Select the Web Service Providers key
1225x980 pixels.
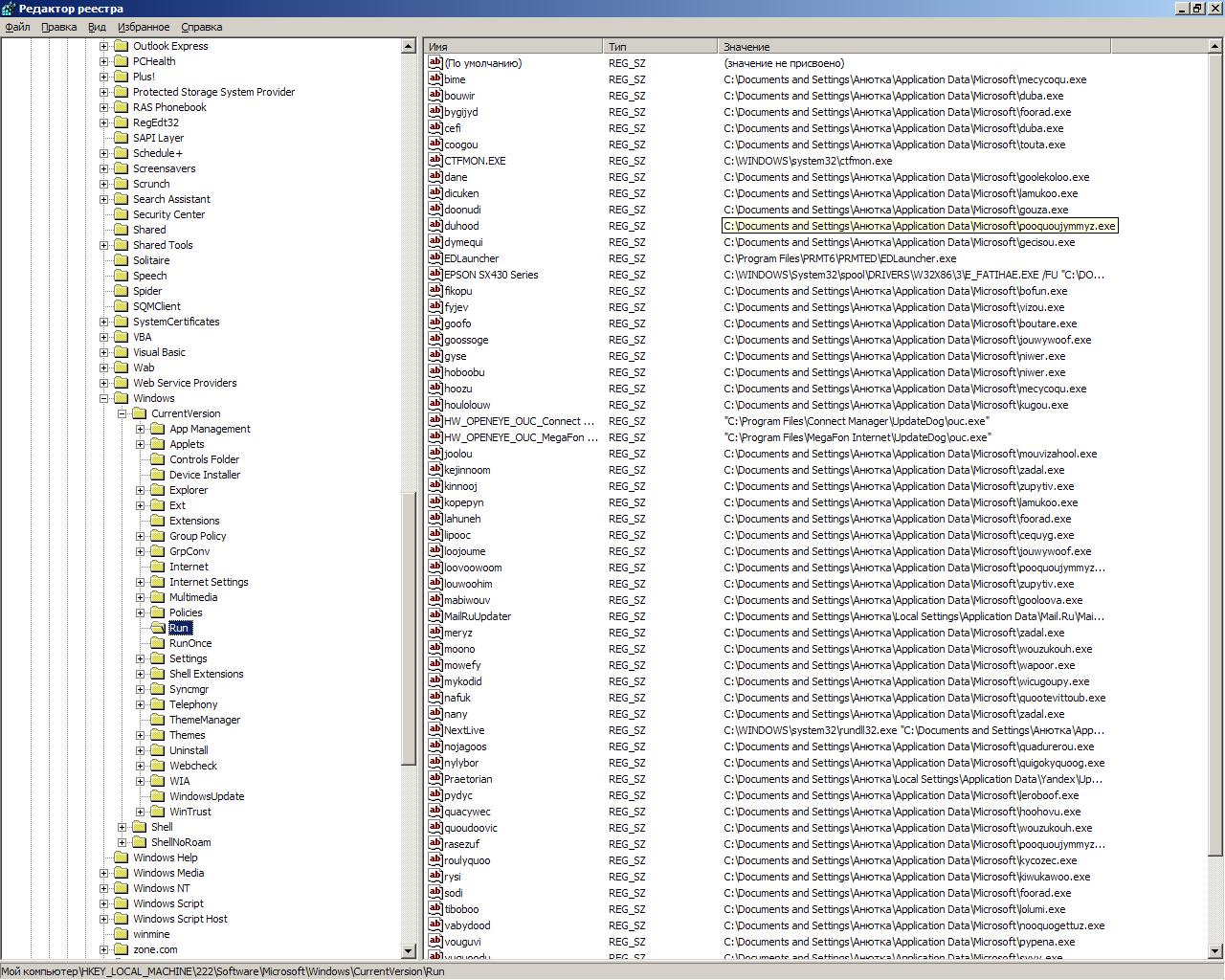coord(185,383)
